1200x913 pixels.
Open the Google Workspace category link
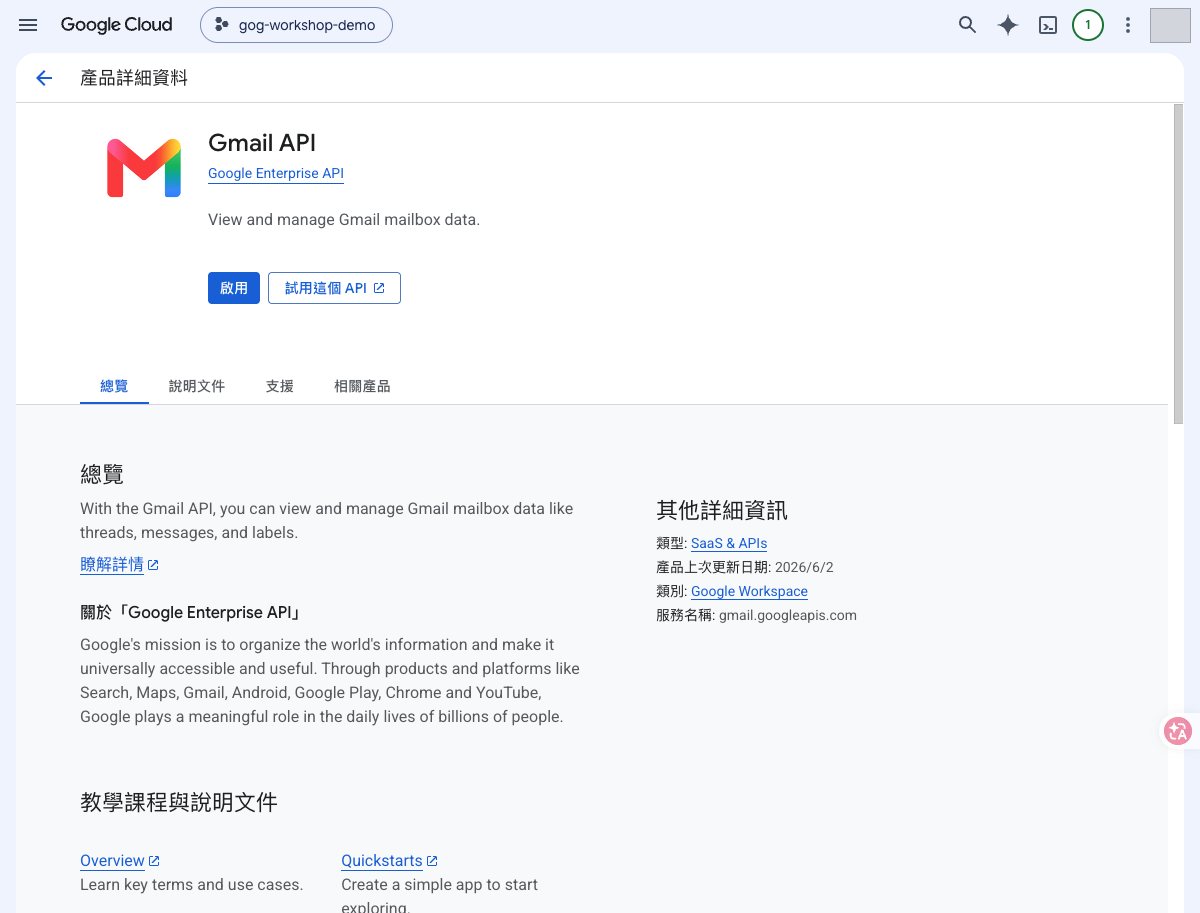pos(749,591)
